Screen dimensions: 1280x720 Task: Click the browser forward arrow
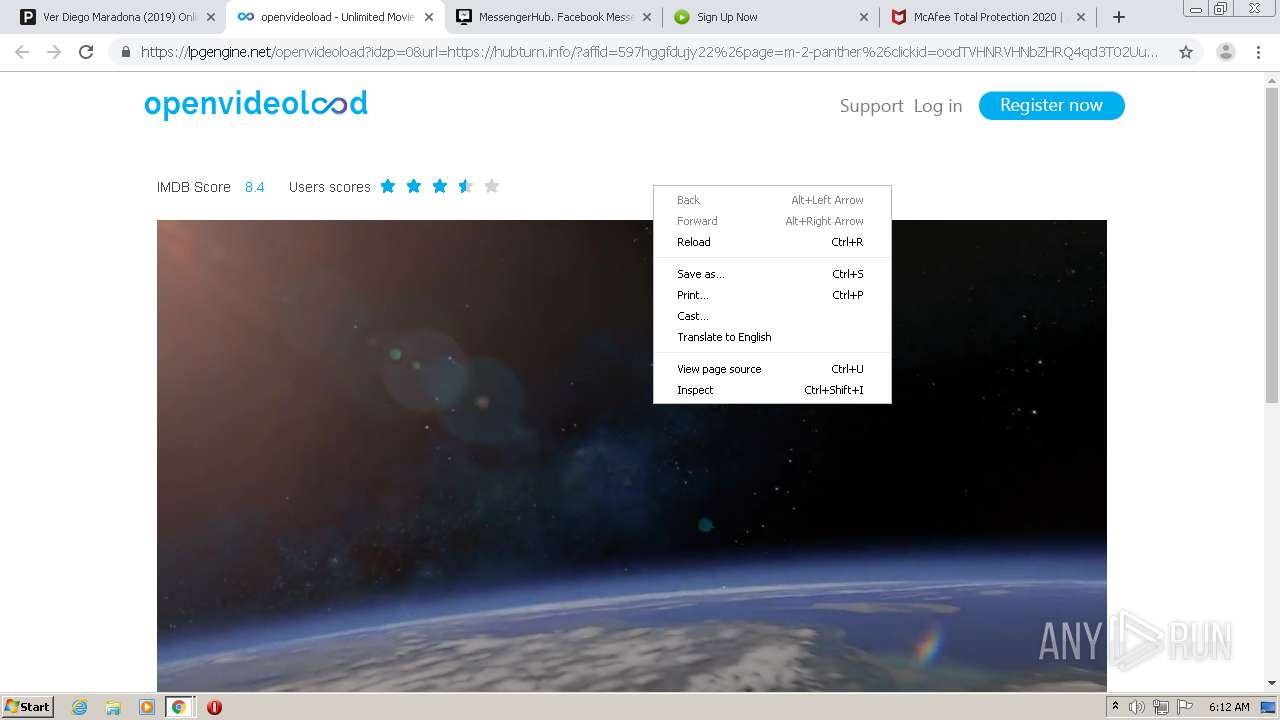[54, 52]
